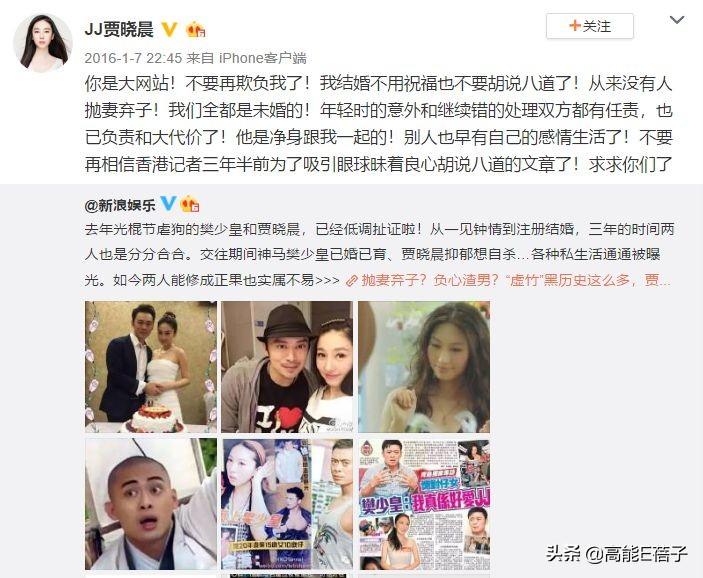View the shaved-head monk photo

click(151, 504)
